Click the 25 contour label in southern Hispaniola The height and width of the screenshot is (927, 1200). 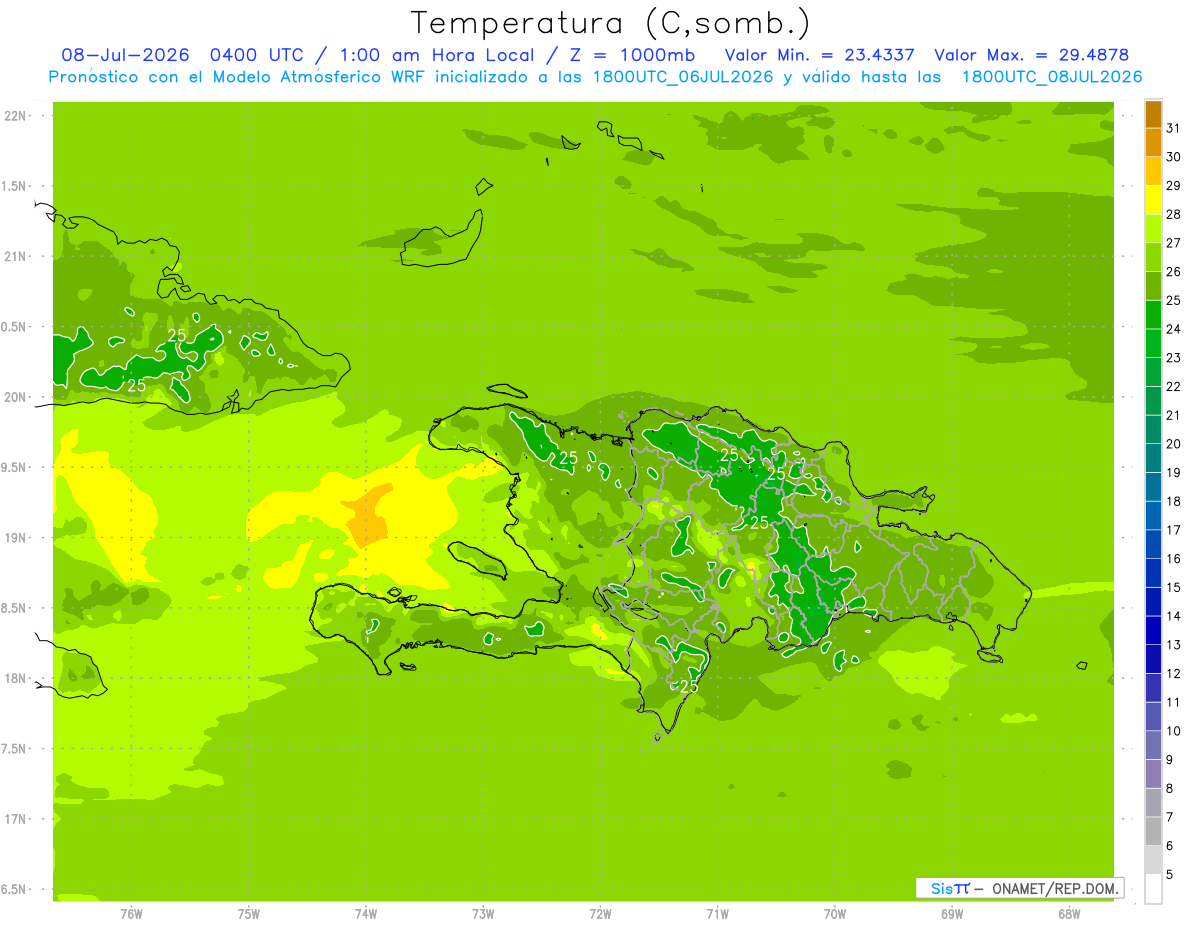click(689, 686)
